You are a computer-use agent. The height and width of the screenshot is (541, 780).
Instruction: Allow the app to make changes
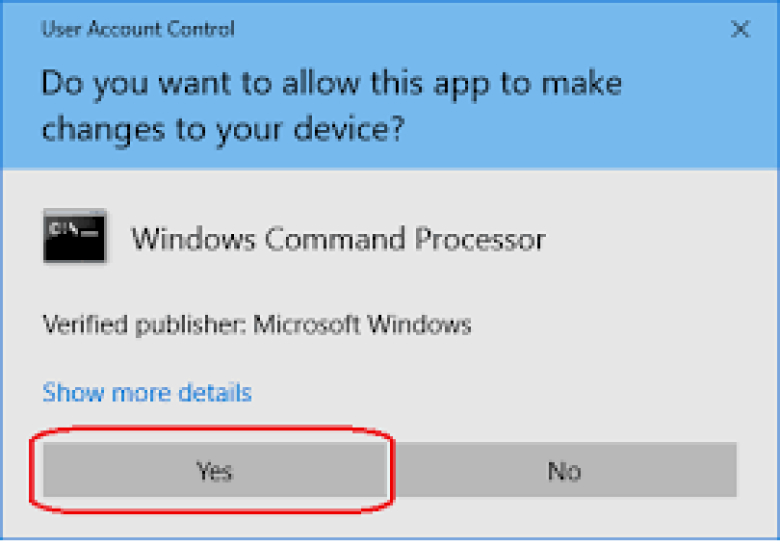[x=215, y=470]
